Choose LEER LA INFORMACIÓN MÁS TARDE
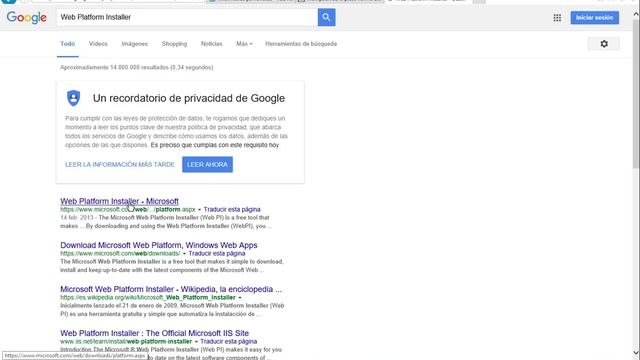The image size is (640, 360). 120,164
